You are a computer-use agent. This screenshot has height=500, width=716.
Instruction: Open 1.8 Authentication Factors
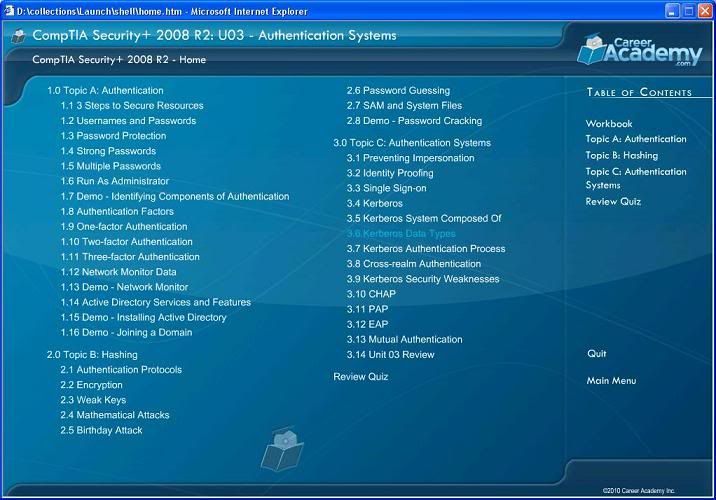117,211
